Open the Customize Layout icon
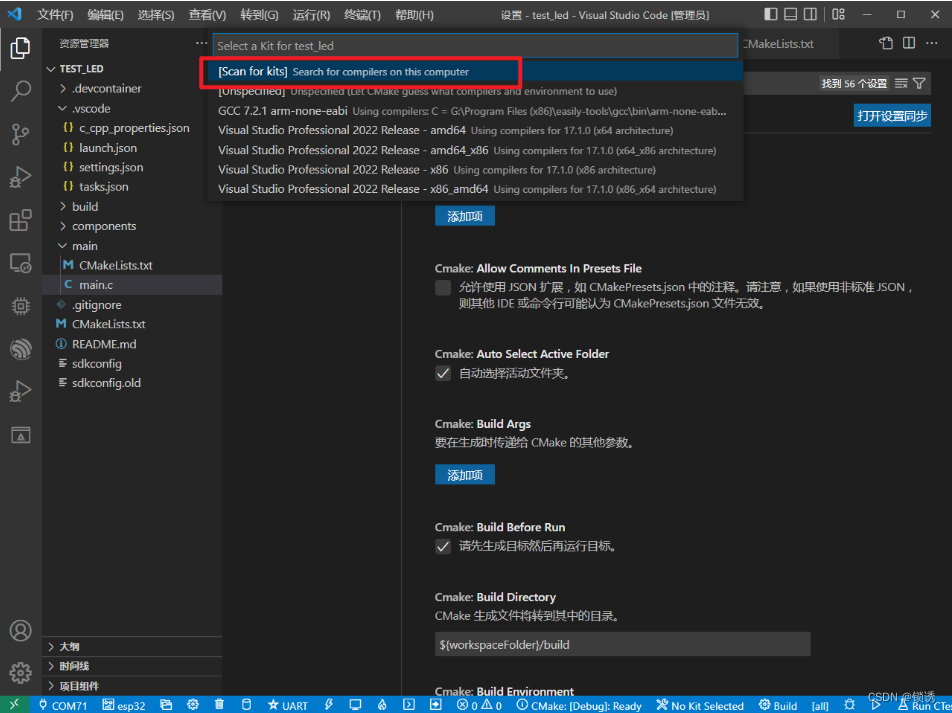 (838, 14)
